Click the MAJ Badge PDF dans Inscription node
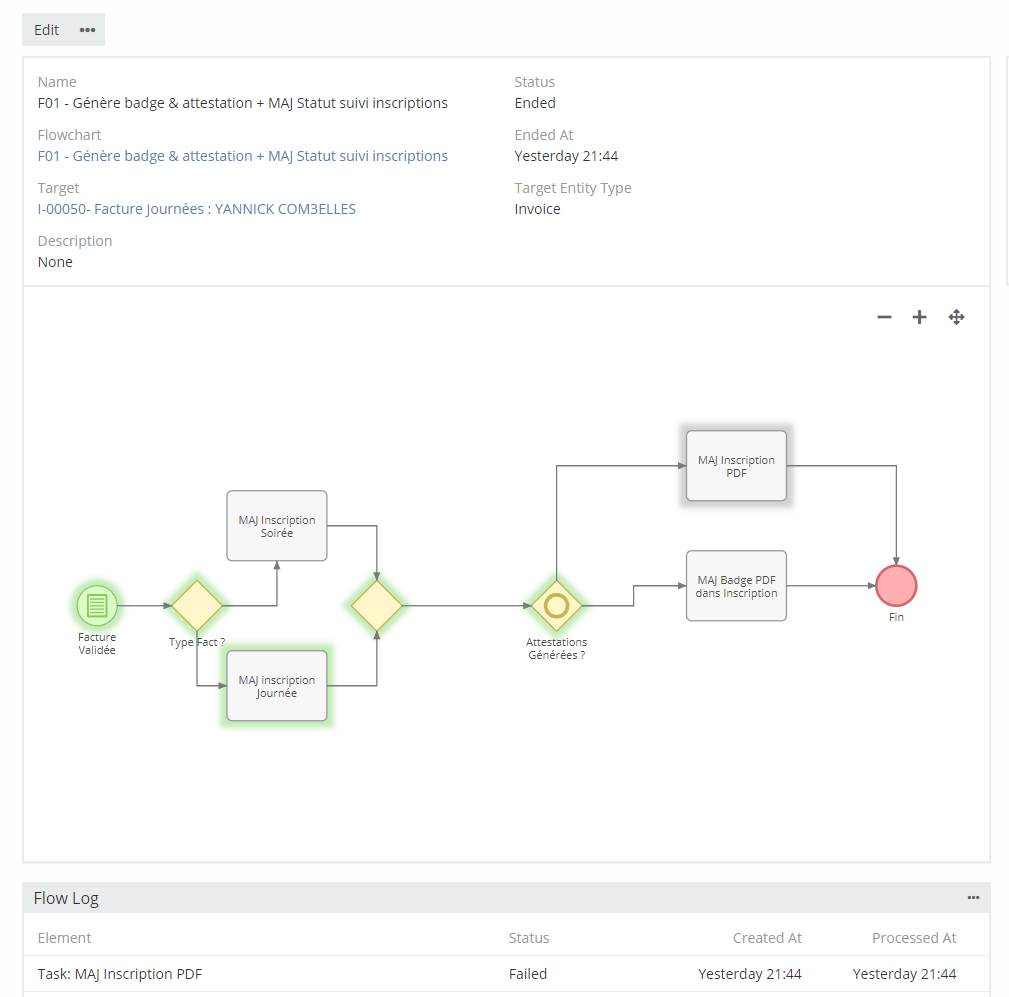Image resolution: width=1009 pixels, height=997 pixels. coord(736,586)
